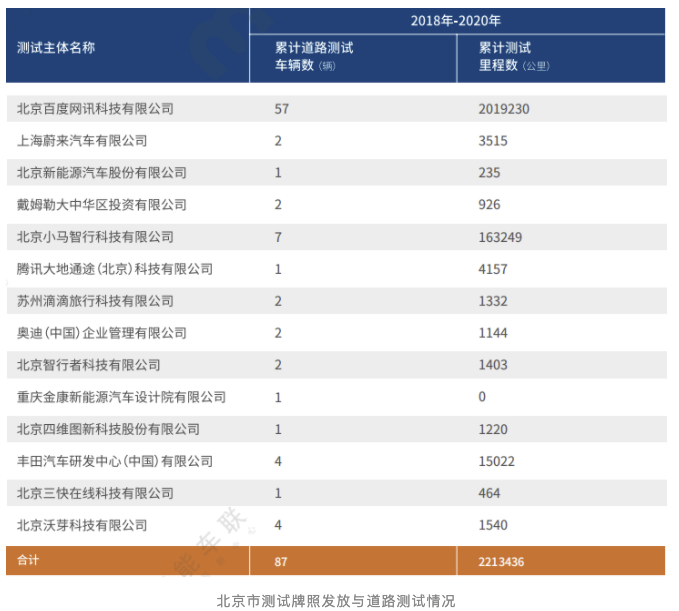Click the vehicle count 57
The image size is (679, 611).
pos(281,109)
